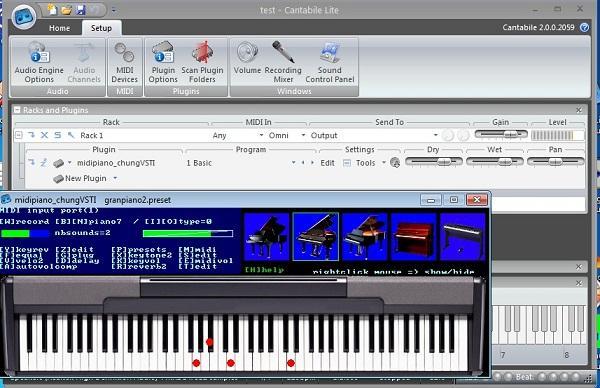The height and width of the screenshot is (388, 600).
Task: Click the X mute icon on Rack 1
Action: click(44, 135)
